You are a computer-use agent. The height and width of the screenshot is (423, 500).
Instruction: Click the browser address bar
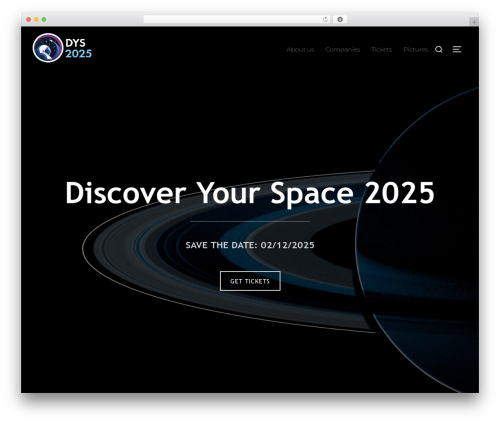[x=236, y=20]
